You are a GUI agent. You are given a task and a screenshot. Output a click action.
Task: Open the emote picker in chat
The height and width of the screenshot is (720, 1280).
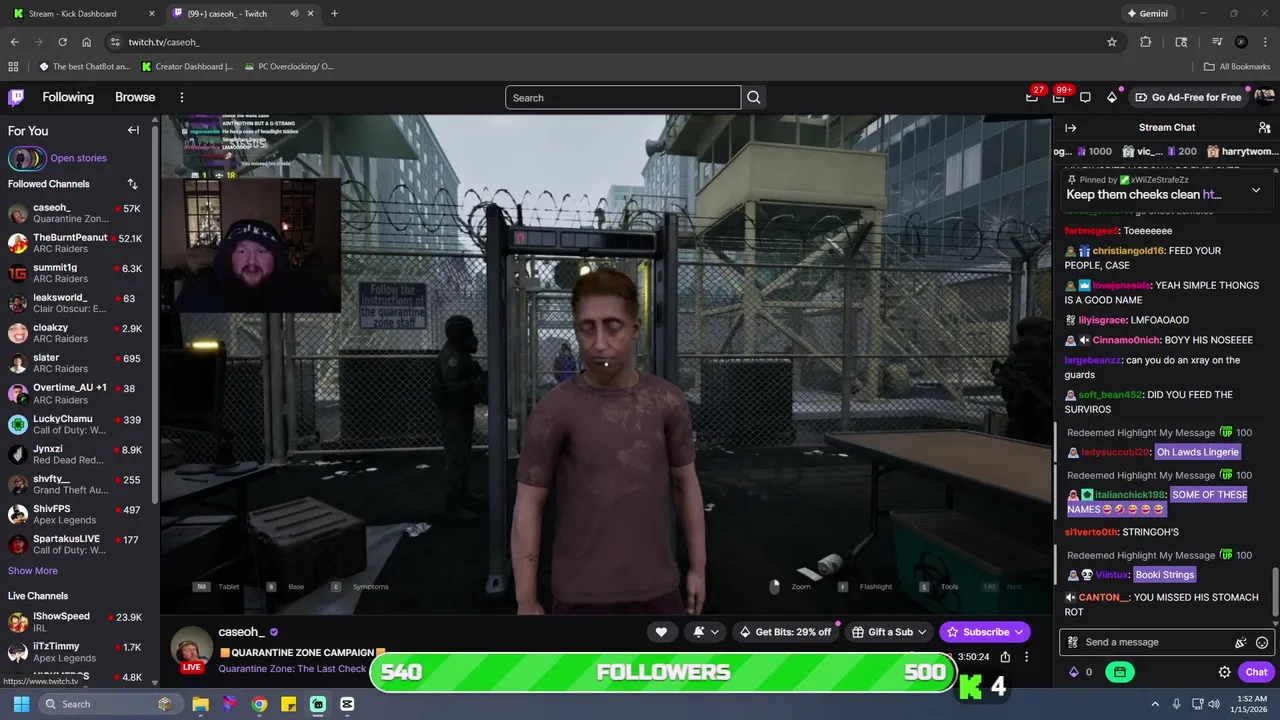[1262, 643]
